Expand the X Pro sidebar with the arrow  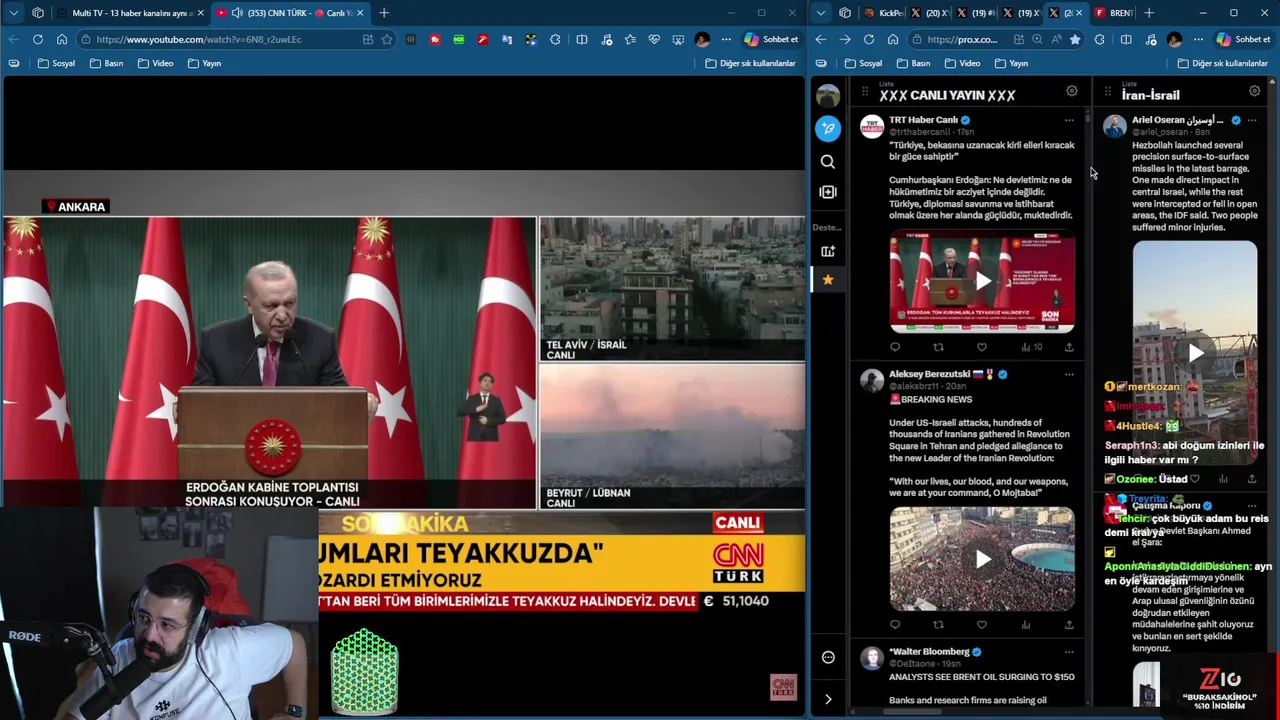(828, 699)
